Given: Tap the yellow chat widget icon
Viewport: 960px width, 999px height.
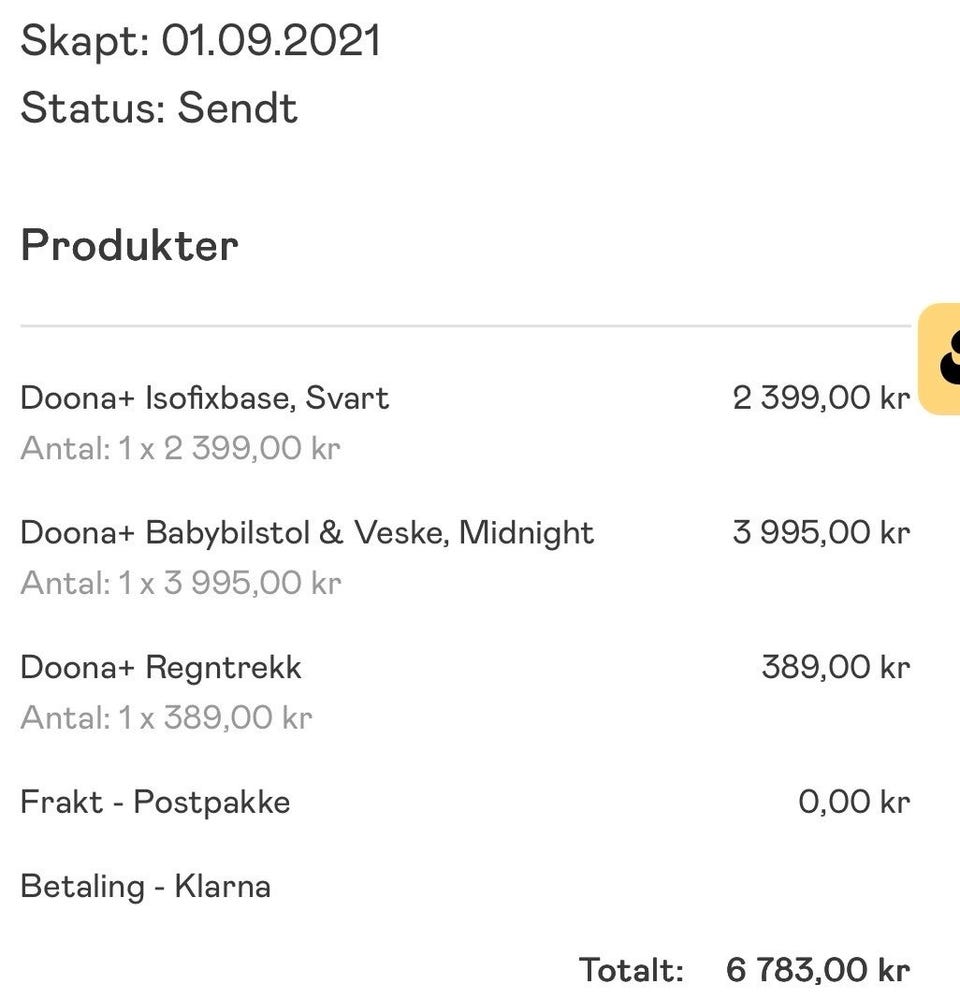Looking at the screenshot, I should pos(939,359).
